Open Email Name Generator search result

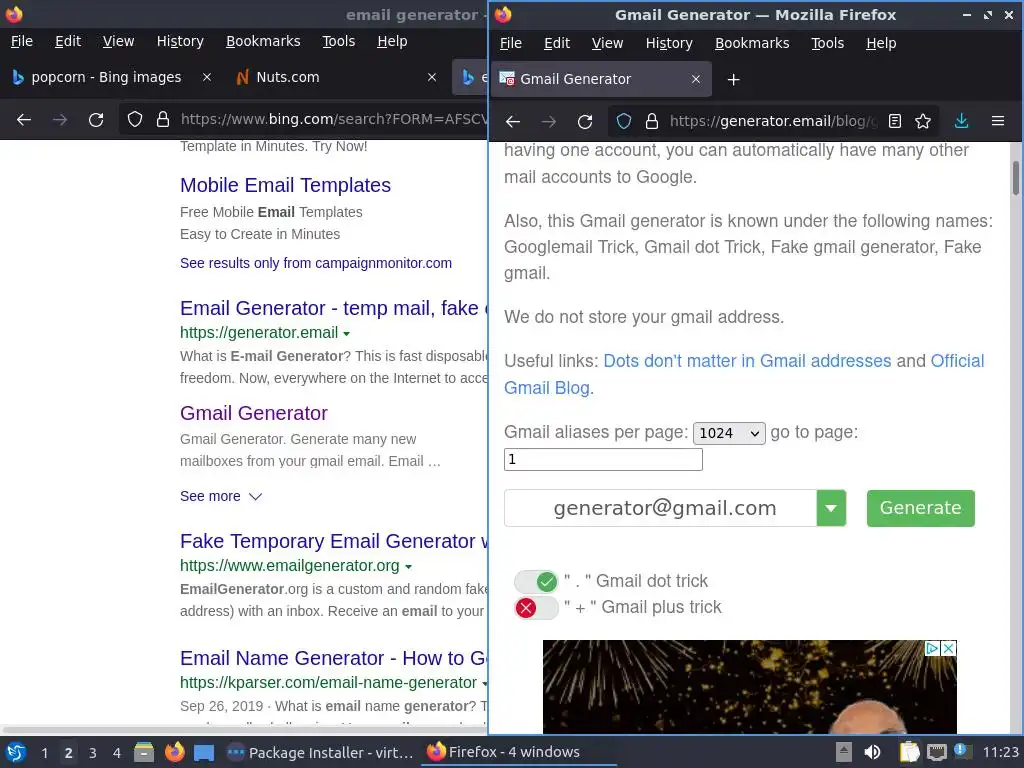click(x=334, y=658)
